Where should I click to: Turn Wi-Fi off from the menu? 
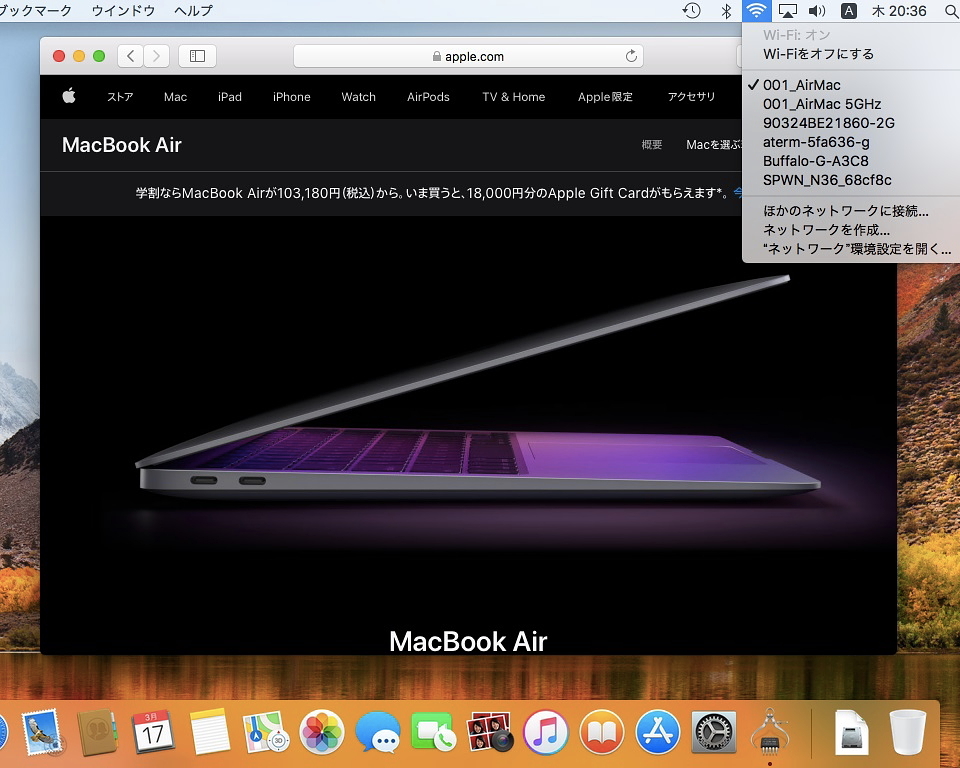click(x=851, y=54)
